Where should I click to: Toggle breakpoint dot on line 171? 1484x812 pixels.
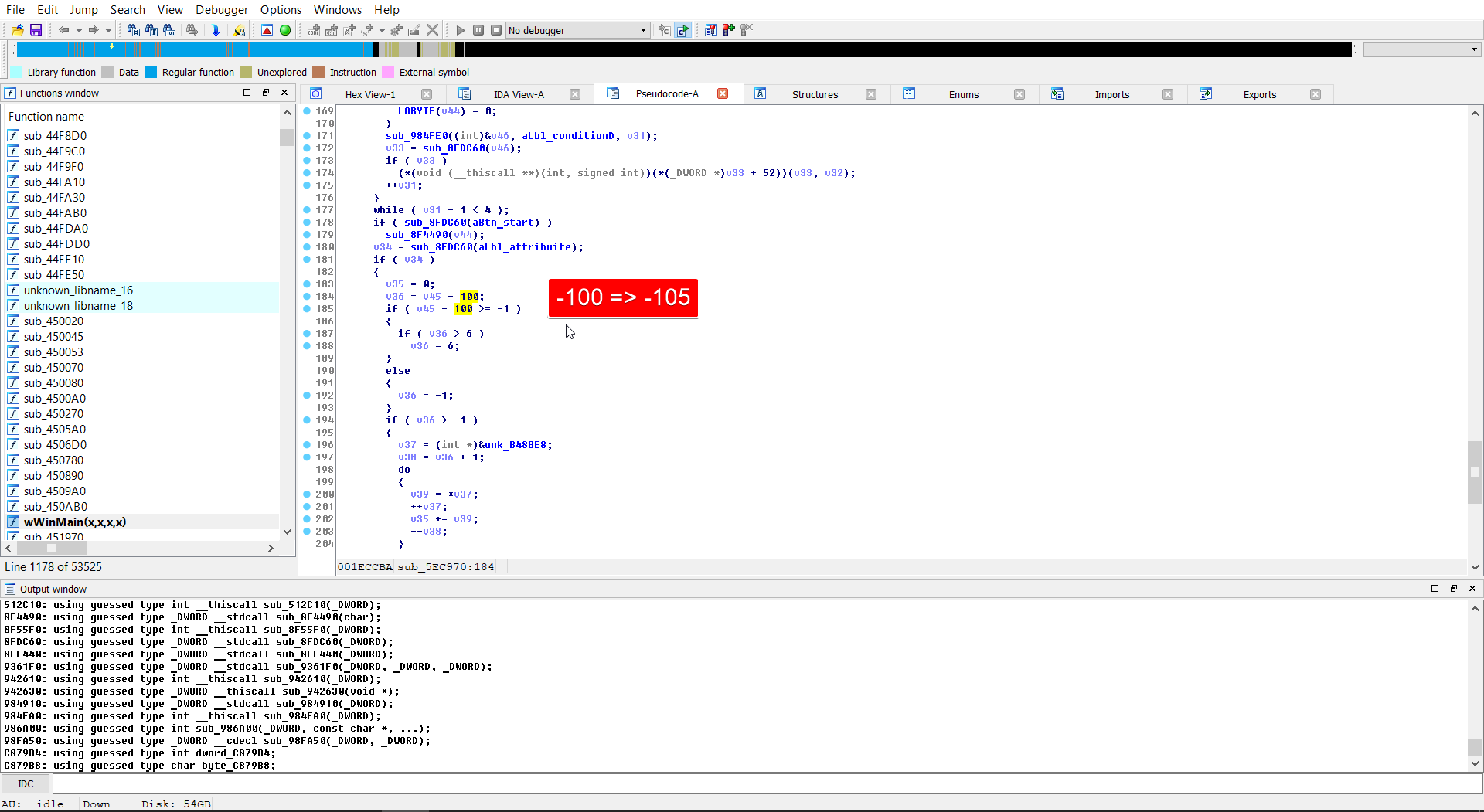pyautogui.click(x=307, y=136)
